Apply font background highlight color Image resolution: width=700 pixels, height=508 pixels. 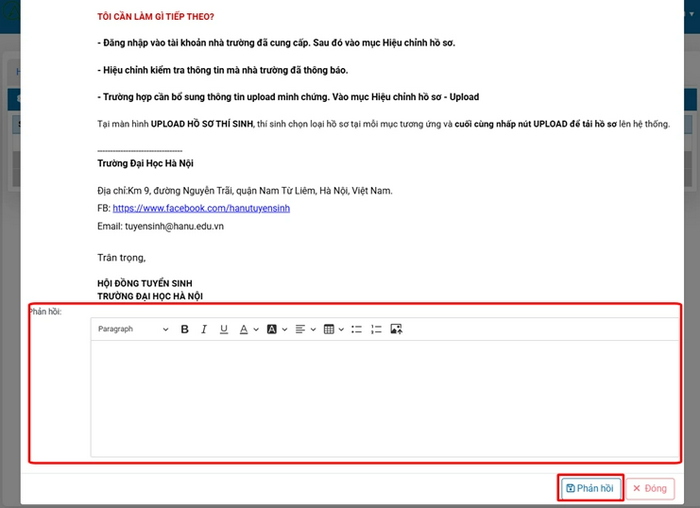[x=271, y=329]
